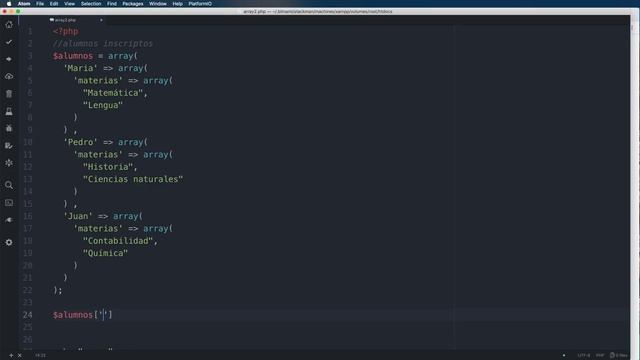
Task: Open the Window menu
Action: 158,4
